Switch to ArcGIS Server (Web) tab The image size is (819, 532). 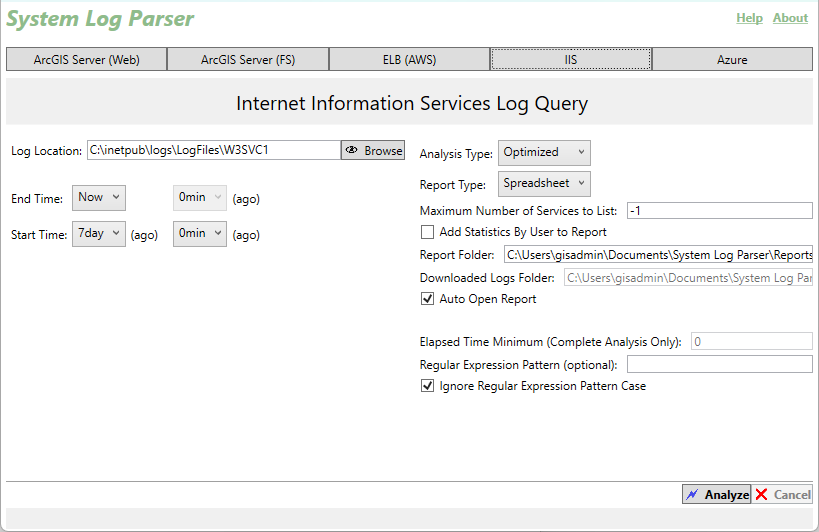pos(87,59)
